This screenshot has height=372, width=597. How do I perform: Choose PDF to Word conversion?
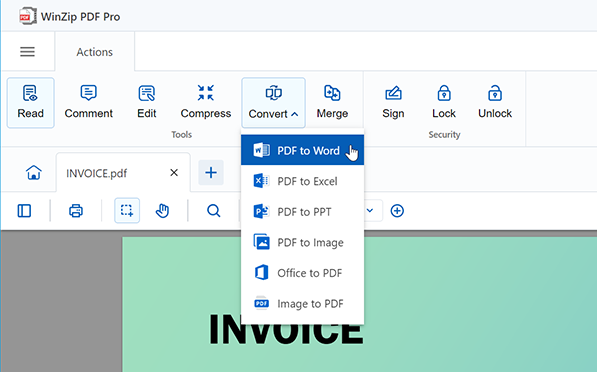(302, 150)
